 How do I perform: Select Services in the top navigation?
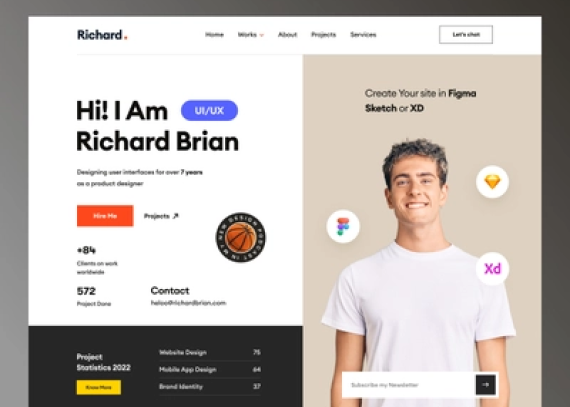point(363,35)
